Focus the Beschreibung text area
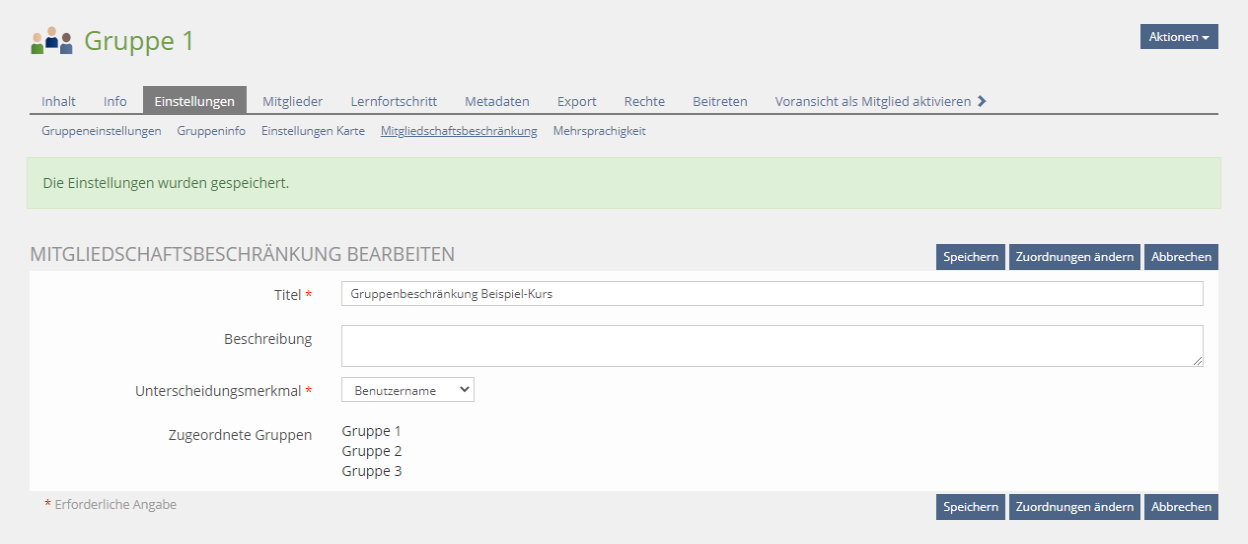 772,346
